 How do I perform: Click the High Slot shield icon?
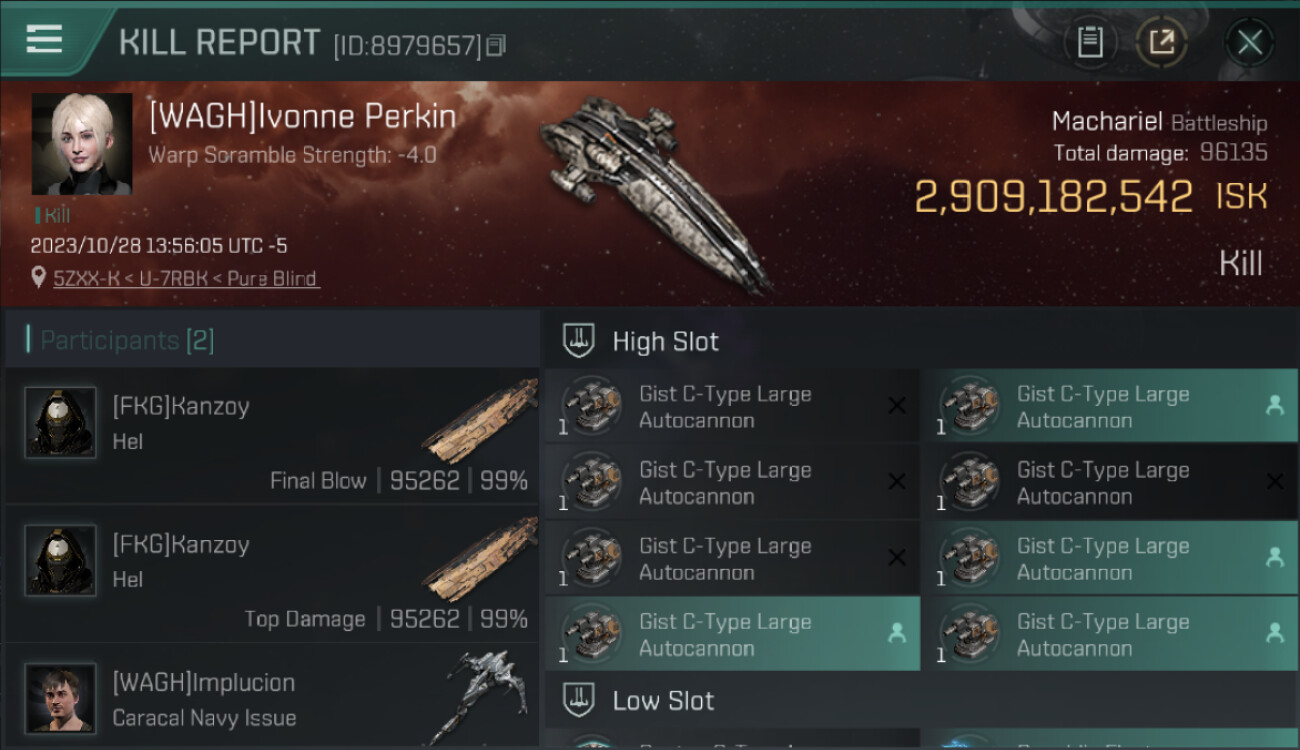coord(579,341)
